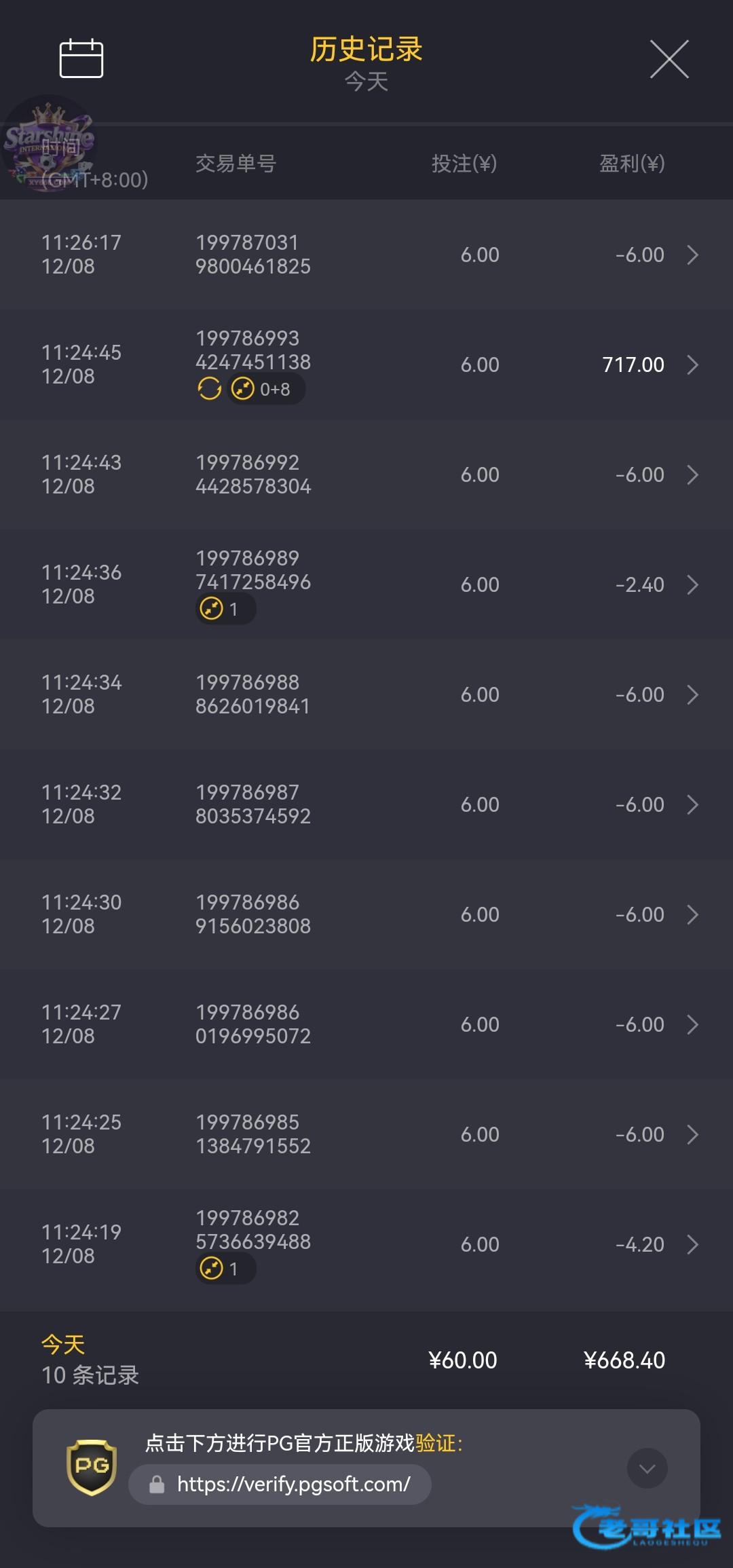Click the 今天 10 条记录 summary
Image resolution: width=733 pixels, height=1568 pixels.
[x=90, y=1360]
